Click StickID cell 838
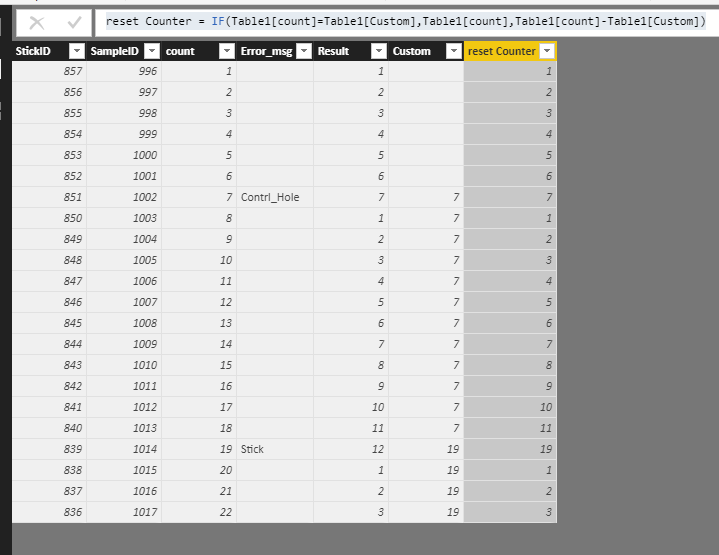Viewport: 719px width, 555px height. click(x=50, y=470)
